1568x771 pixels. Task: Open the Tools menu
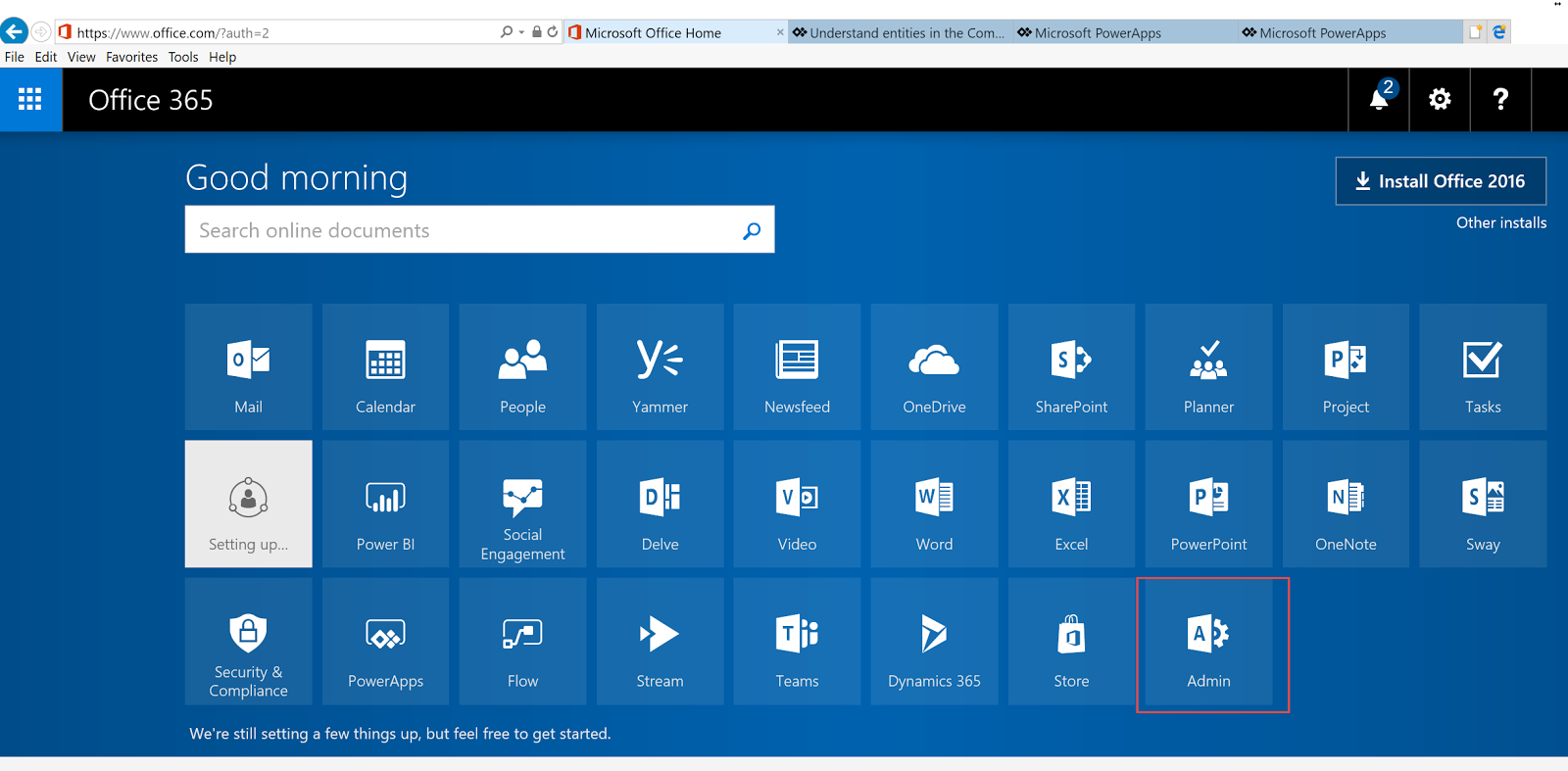coord(183,57)
